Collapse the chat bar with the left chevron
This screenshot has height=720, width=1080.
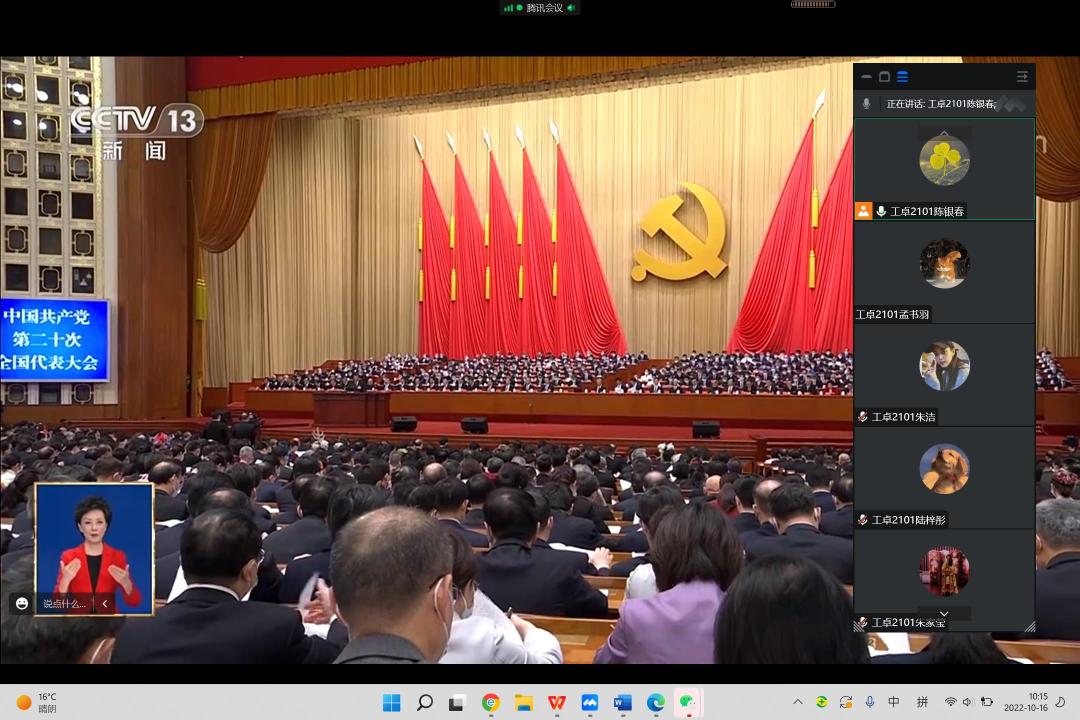(105, 604)
